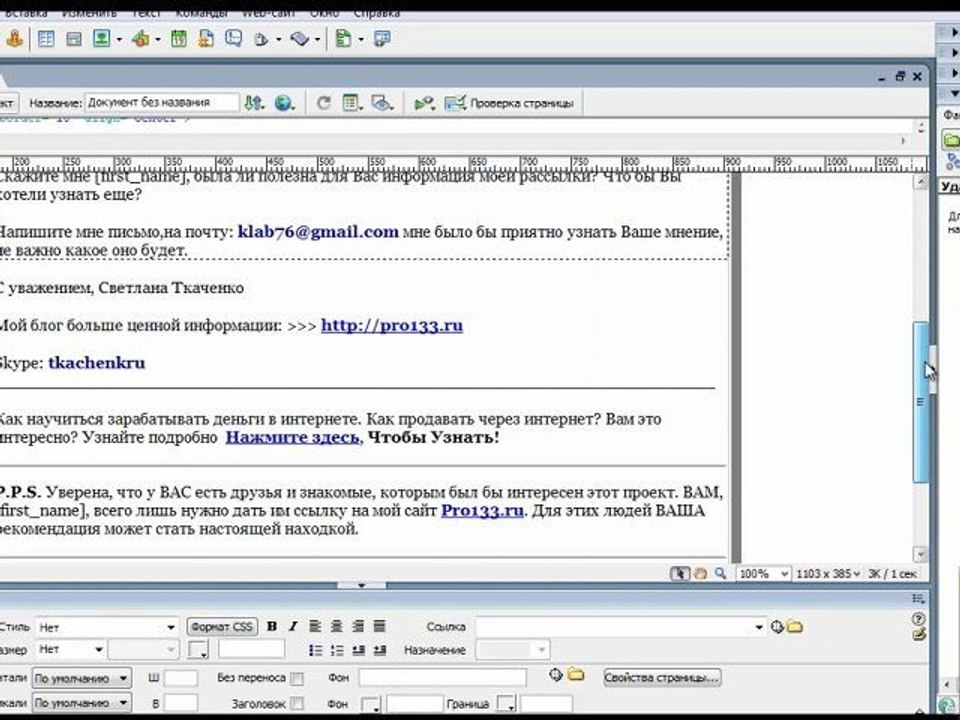Collapse the Properties panel arrow
960x720 pixels.
(361, 585)
